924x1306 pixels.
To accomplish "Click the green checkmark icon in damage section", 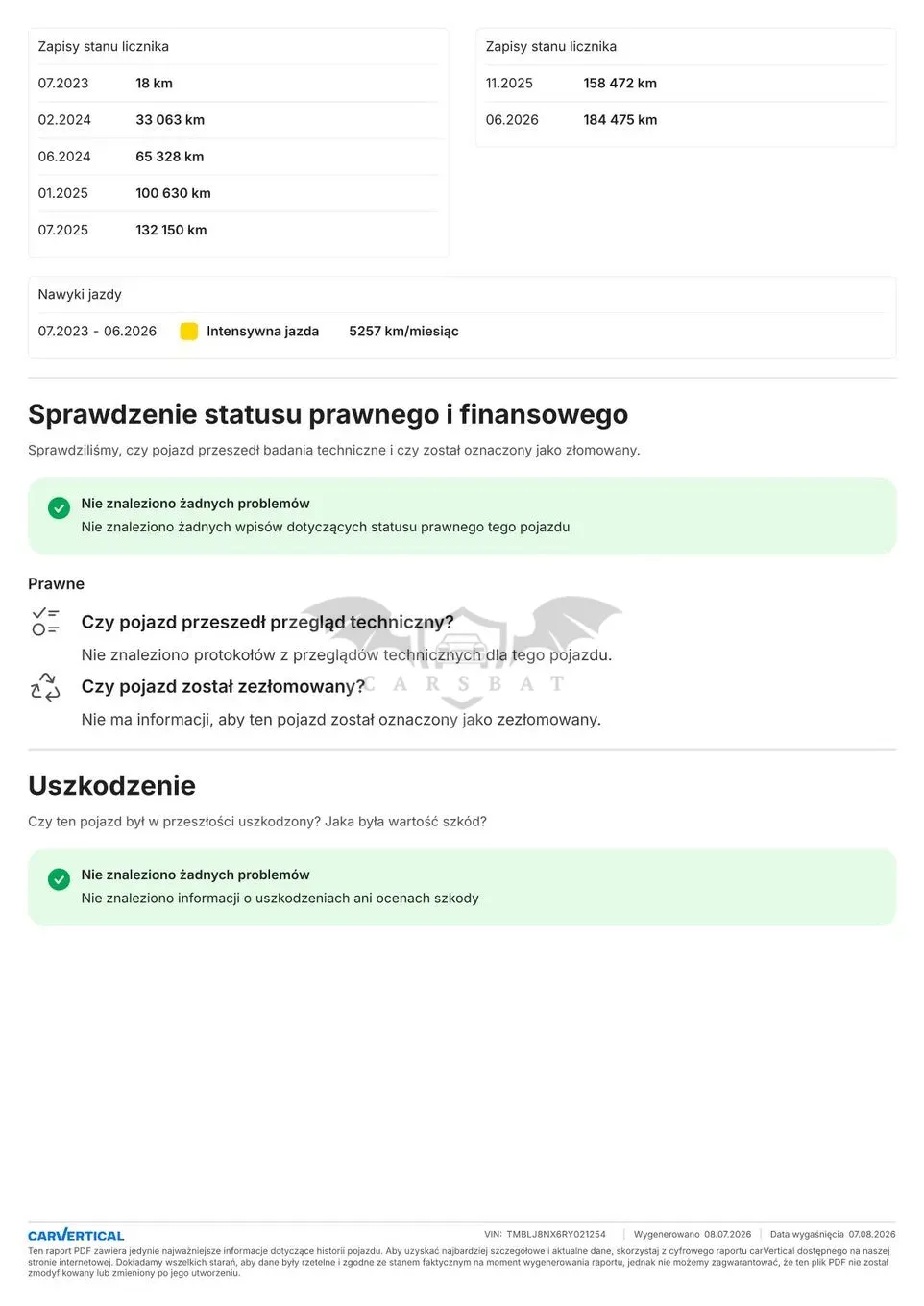I will click(x=59, y=878).
